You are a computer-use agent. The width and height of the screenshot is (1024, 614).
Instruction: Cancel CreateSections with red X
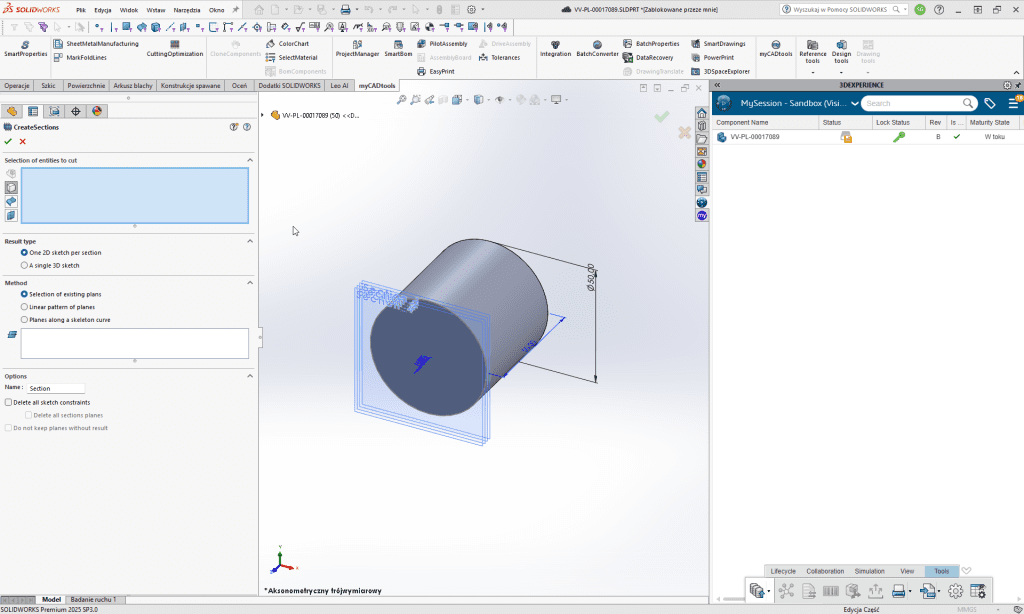coord(23,141)
